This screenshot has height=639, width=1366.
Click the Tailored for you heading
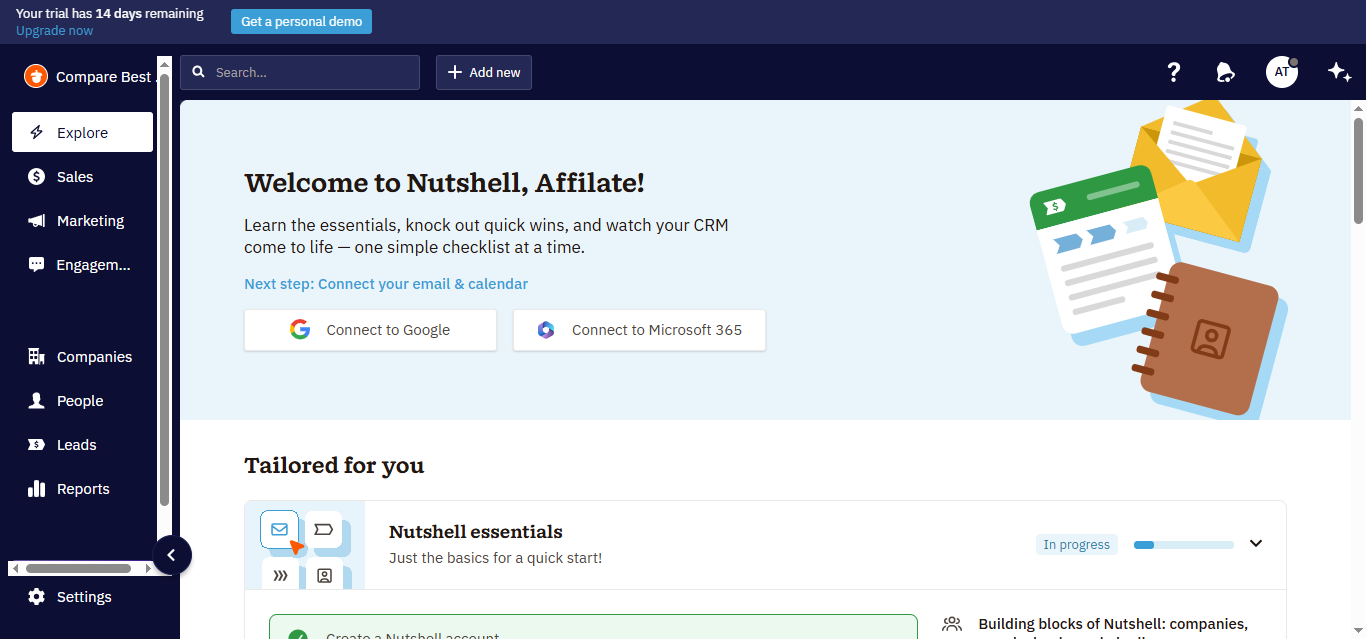point(334,465)
